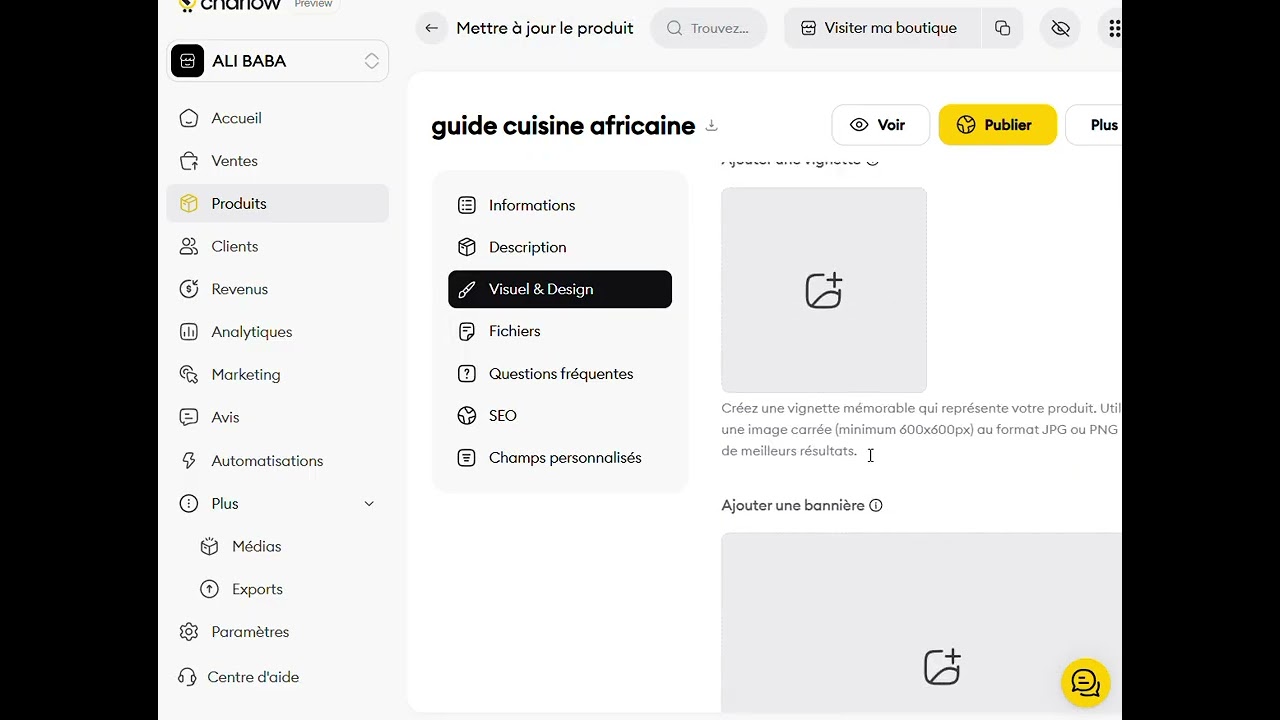Click the Trouvez search field
The height and width of the screenshot is (720, 1280).
pos(709,28)
